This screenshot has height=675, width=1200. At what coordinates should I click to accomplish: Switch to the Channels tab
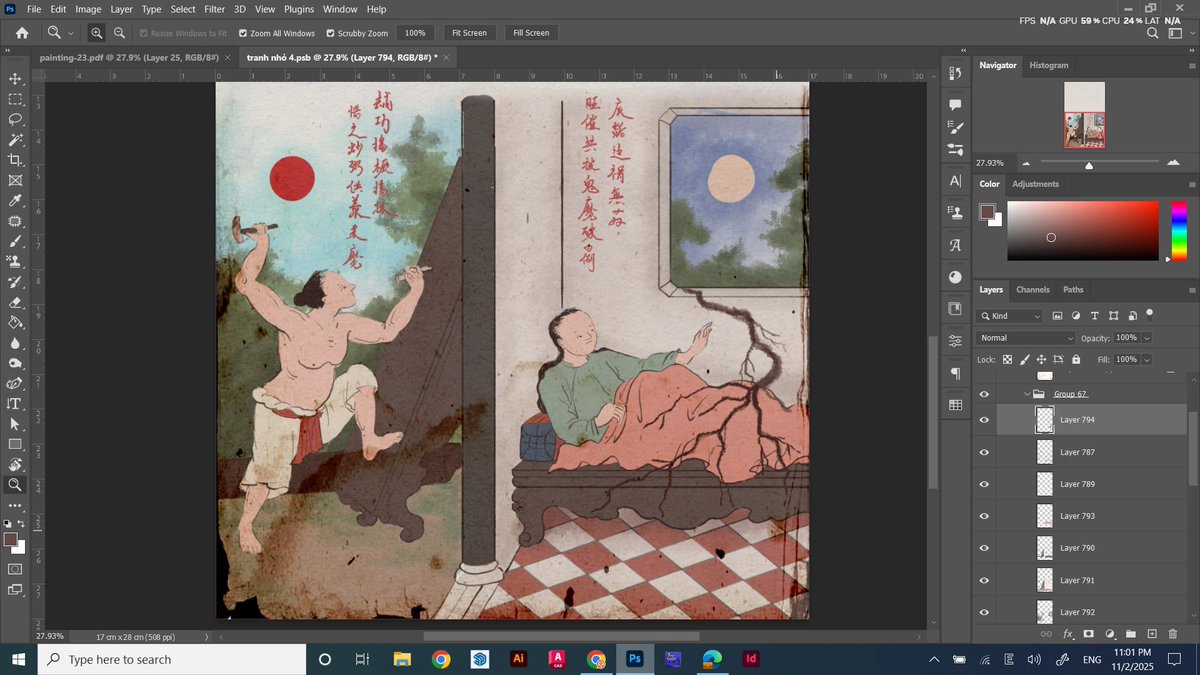click(x=1033, y=290)
